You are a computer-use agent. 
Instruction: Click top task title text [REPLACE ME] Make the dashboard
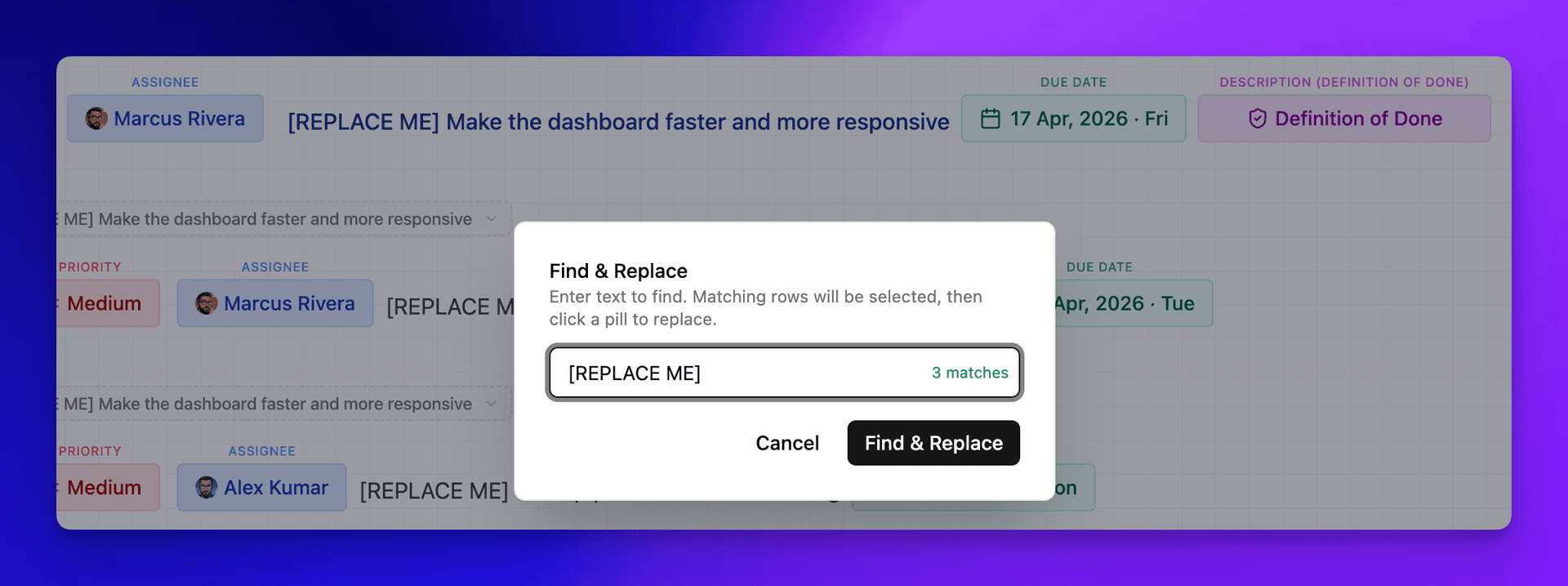(x=618, y=122)
